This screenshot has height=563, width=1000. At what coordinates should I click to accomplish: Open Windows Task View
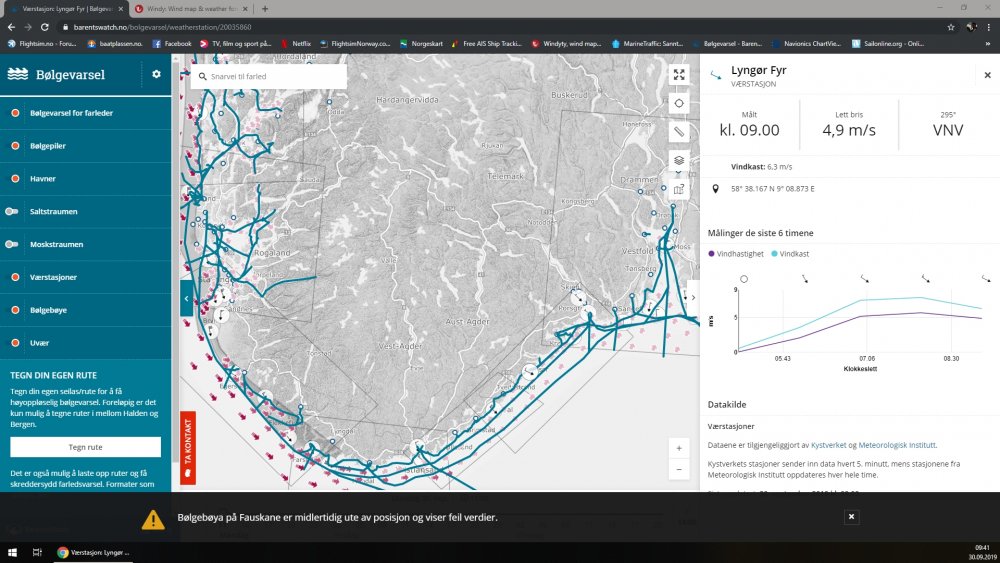37,552
